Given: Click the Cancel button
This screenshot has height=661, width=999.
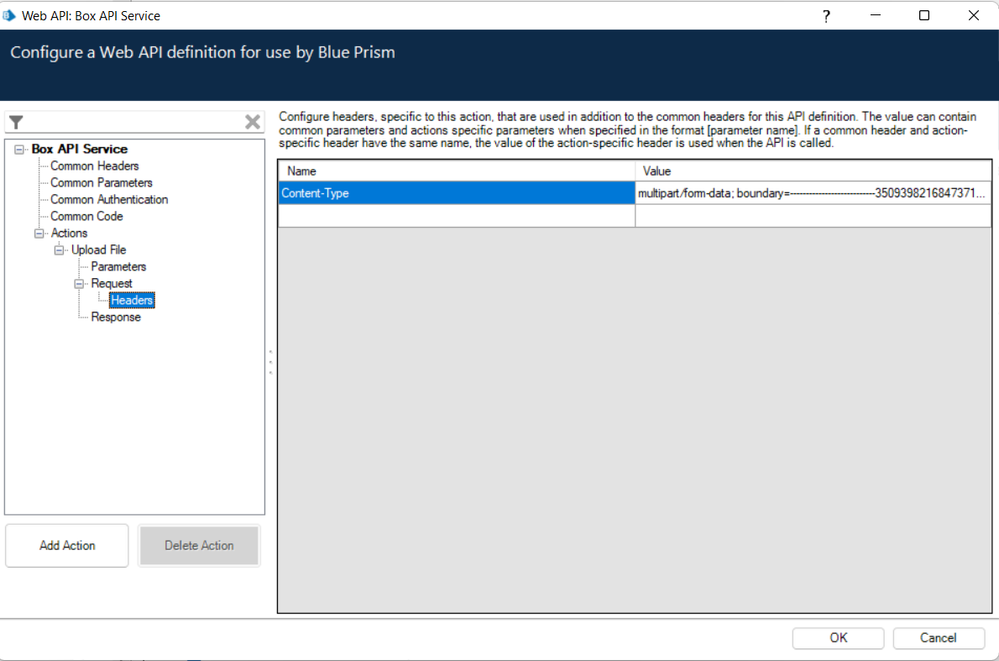Looking at the screenshot, I should tap(938, 638).
